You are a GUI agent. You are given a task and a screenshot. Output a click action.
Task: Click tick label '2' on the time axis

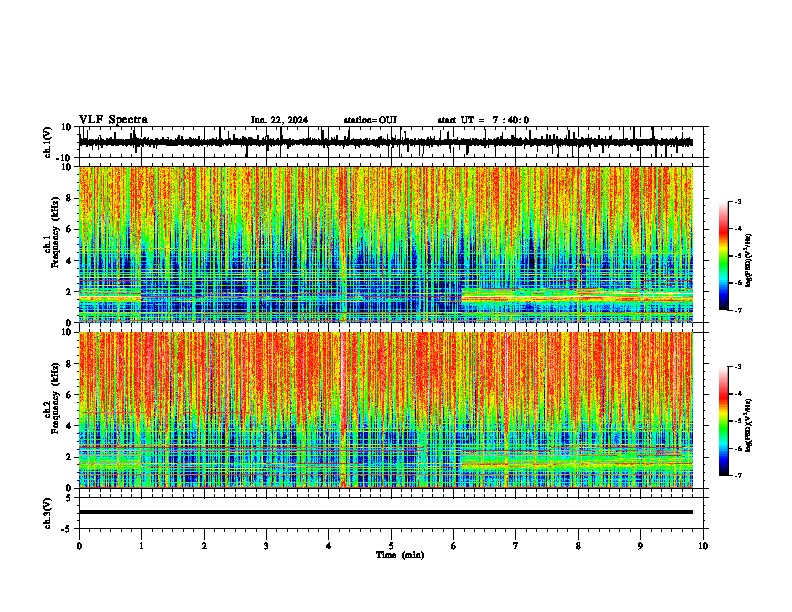point(204,546)
